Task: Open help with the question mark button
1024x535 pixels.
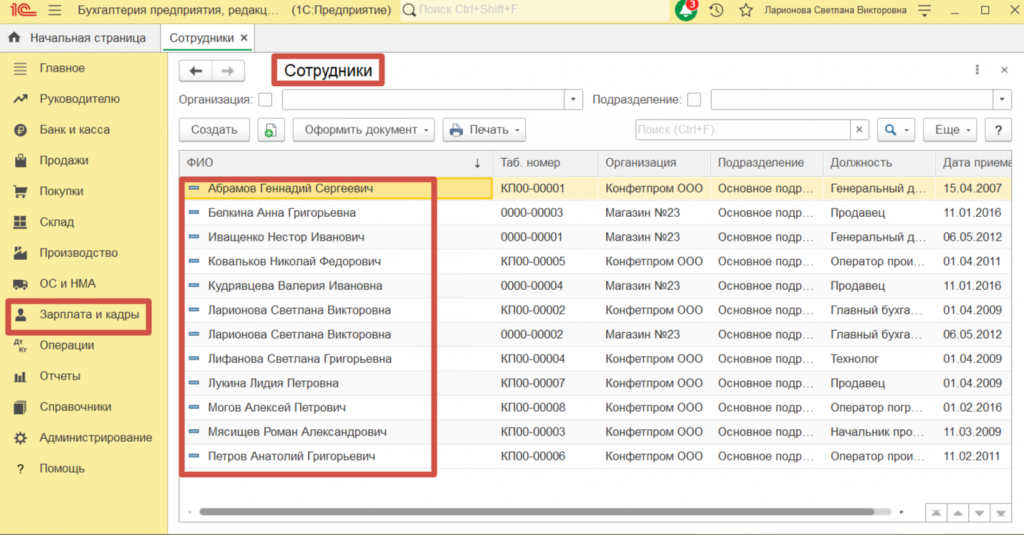Action: 998,130
